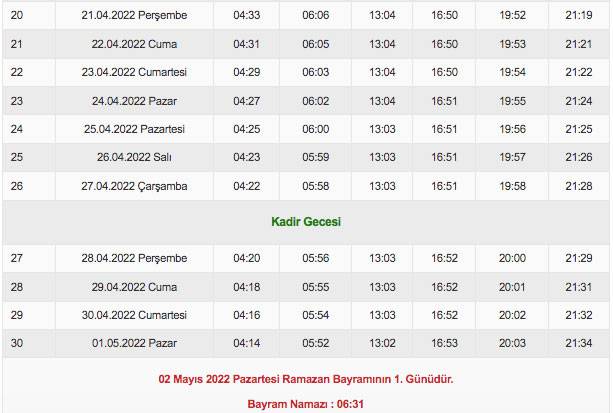Select the 26.04.2022 Salı date cell
The width and height of the screenshot is (613, 413).
134,157
